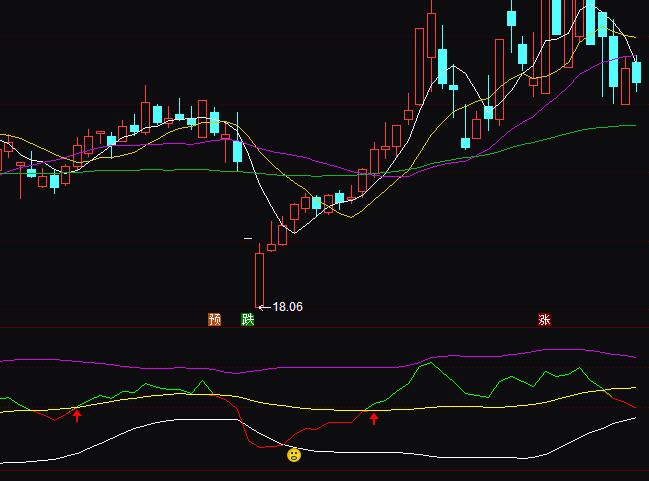Click the leftmost cyan candlestick on the chart
The image size is (649, 481).
(31, 173)
